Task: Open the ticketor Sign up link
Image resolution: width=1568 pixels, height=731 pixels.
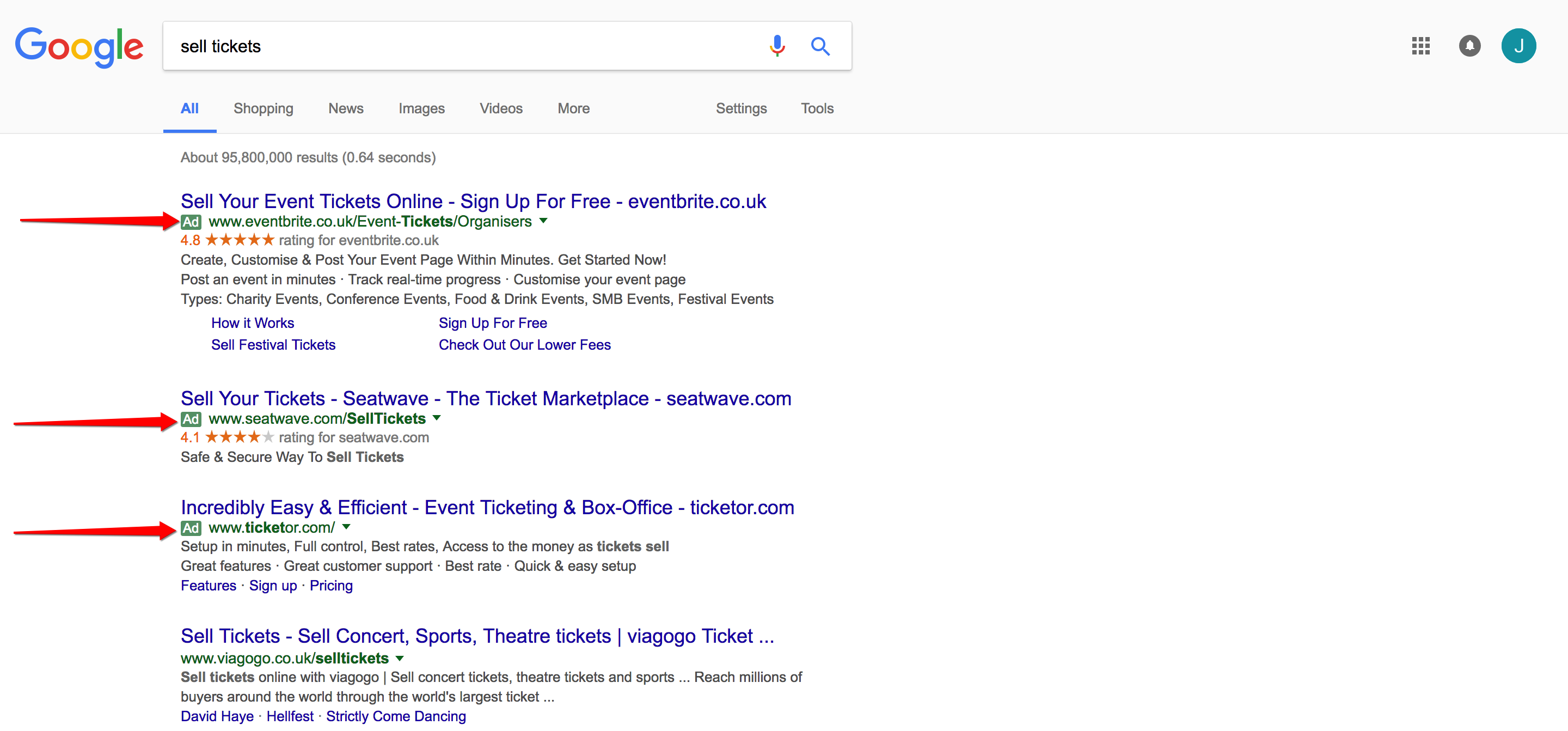Action: (273, 586)
